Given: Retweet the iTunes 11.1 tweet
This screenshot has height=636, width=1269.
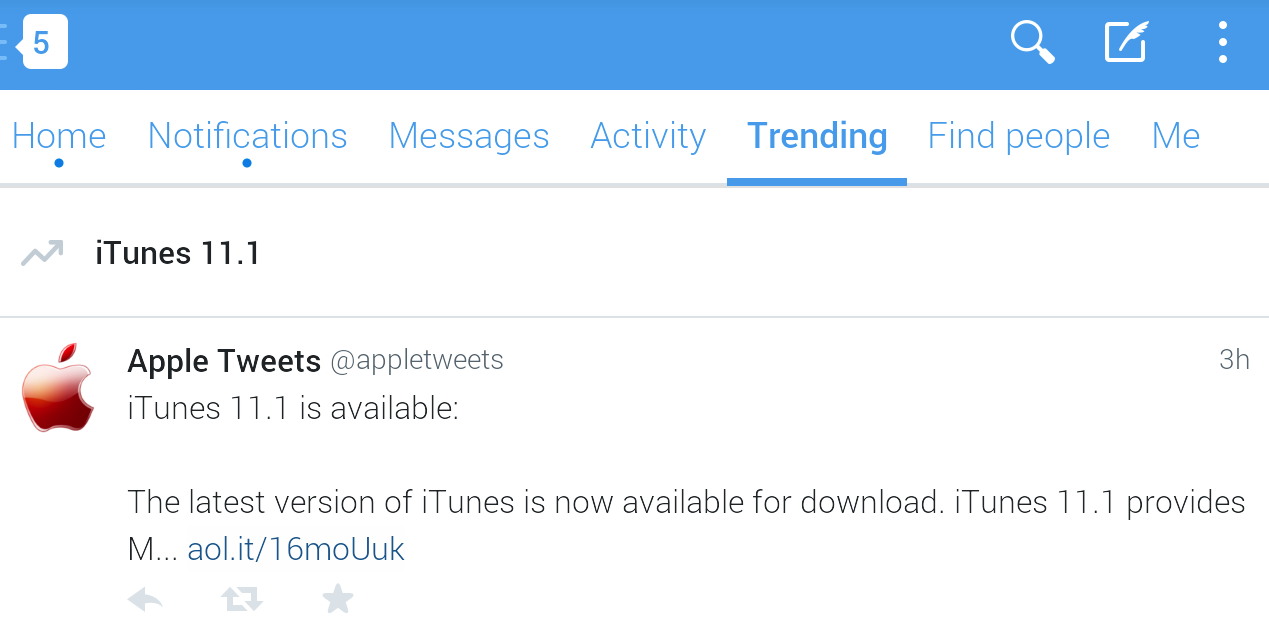Looking at the screenshot, I should (241, 599).
